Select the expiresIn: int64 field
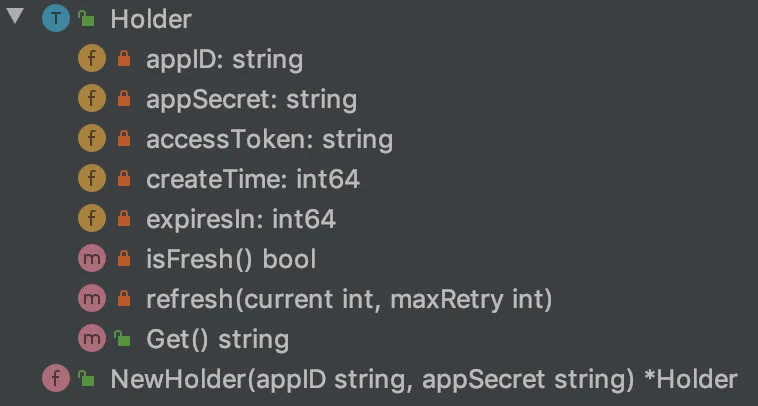The image size is (758, 406). 241,219
